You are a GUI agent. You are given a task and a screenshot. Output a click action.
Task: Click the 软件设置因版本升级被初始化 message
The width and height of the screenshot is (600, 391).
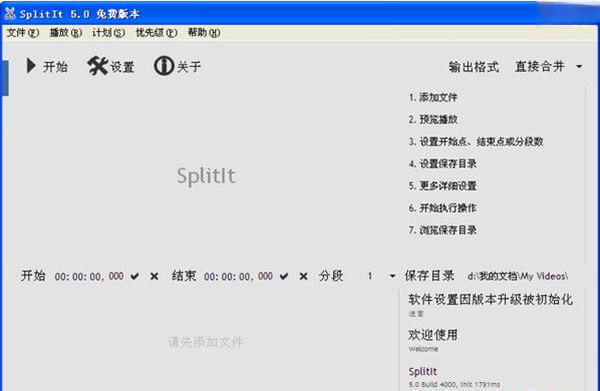click(491, 300)
